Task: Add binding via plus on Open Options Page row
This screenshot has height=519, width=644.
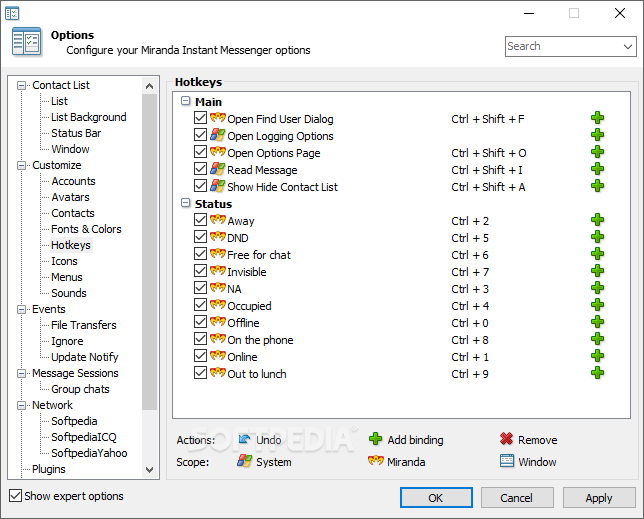Action: [x=597, y=152]
